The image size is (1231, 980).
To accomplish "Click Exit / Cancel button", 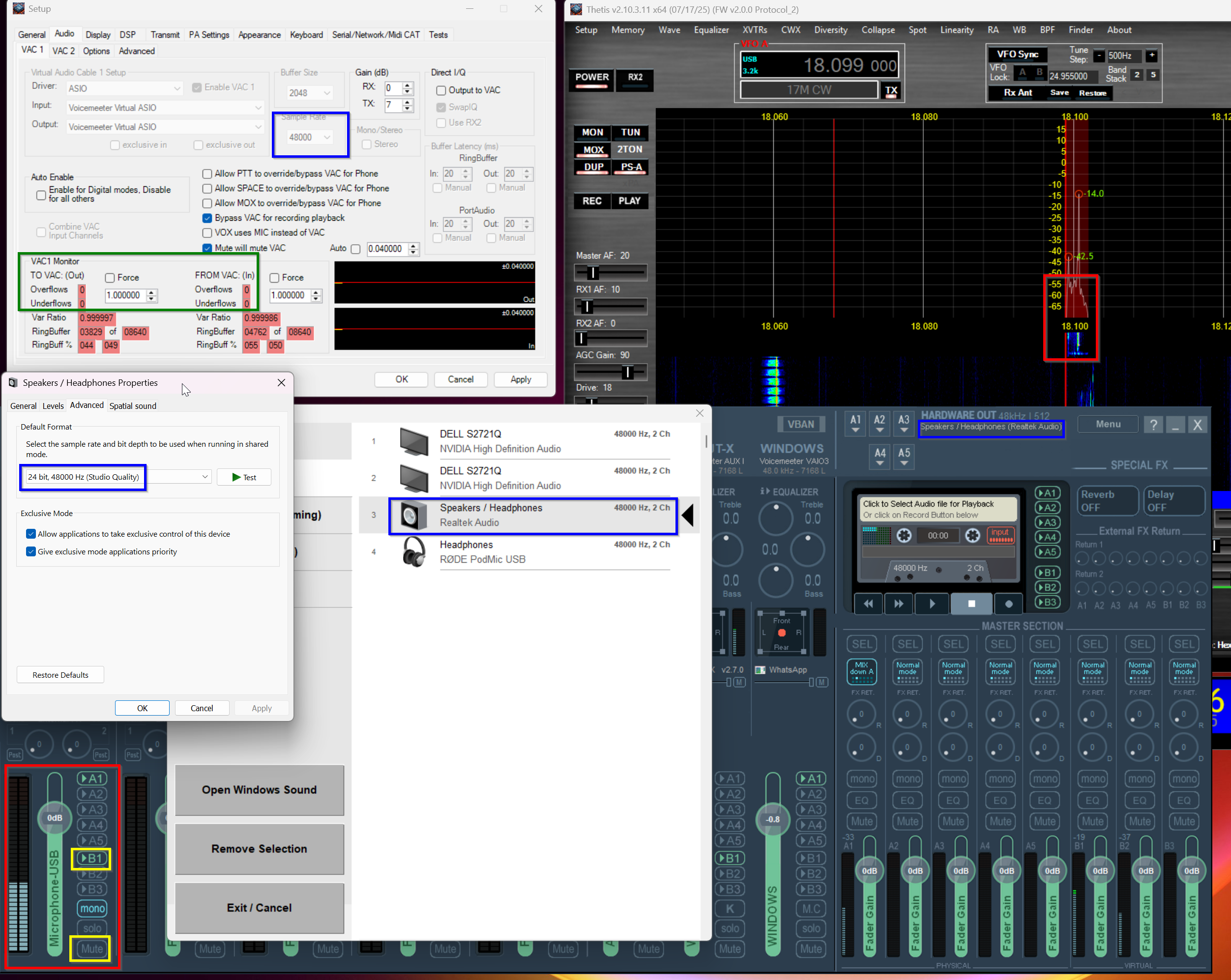I will 259,908.
